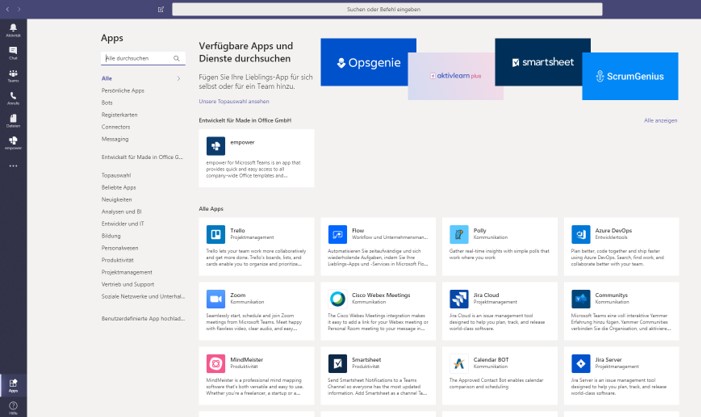Screen dimensions: 701x417
Task: Open the Dateien files icon
Action: 13,120
